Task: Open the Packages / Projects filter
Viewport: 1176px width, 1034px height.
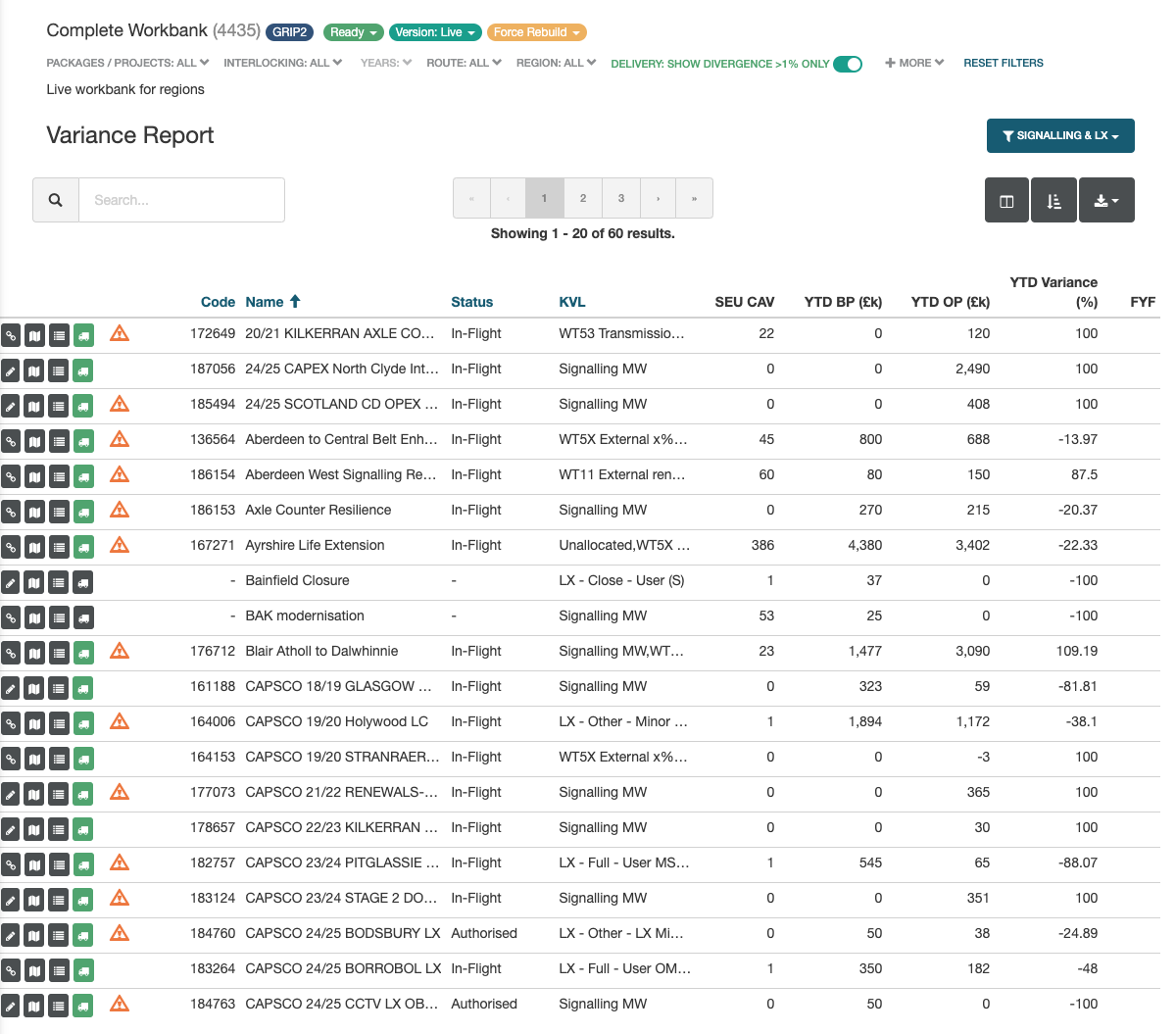Action: (x=127, y=63)
